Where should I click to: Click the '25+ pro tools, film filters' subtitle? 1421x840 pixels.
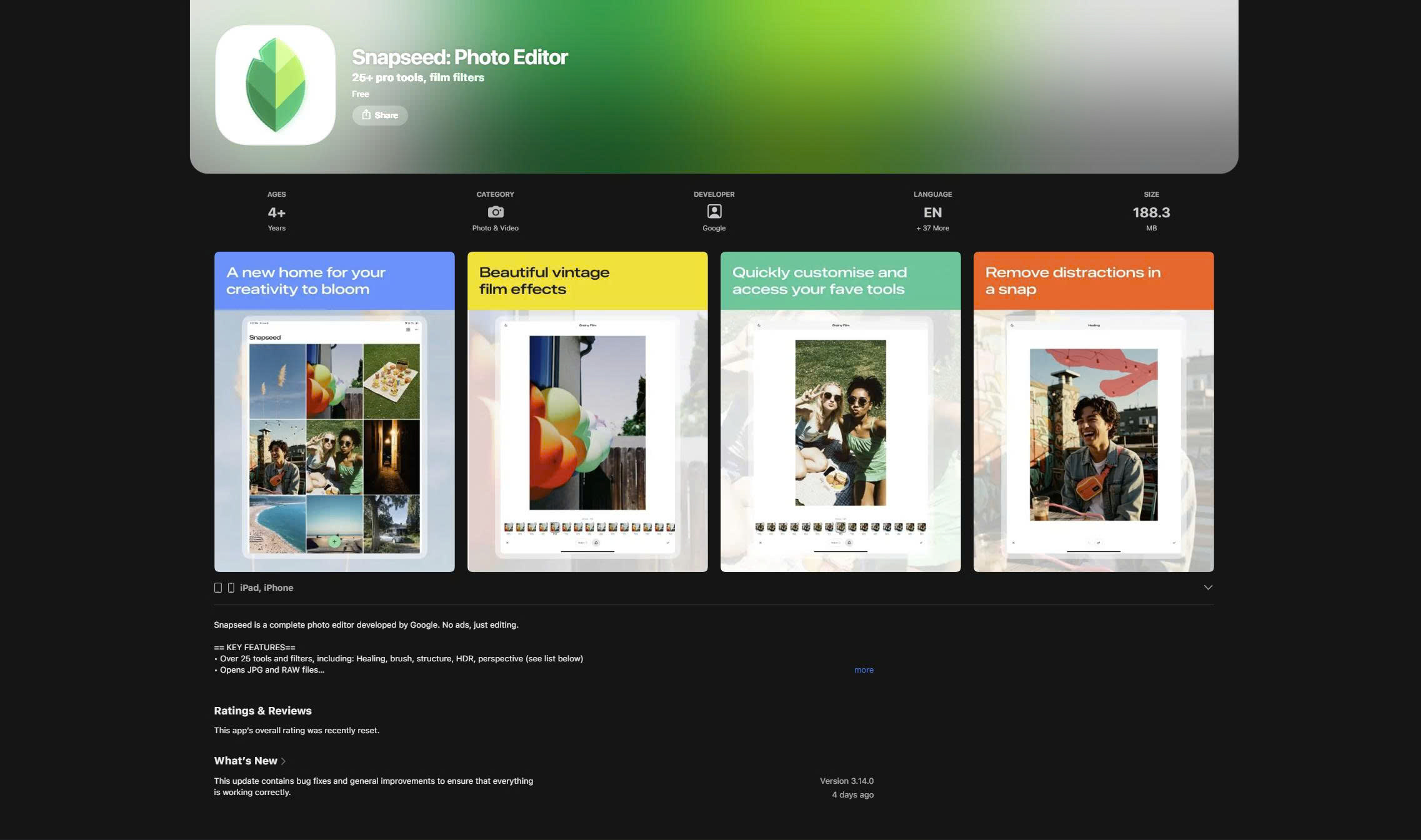point(418,77)
